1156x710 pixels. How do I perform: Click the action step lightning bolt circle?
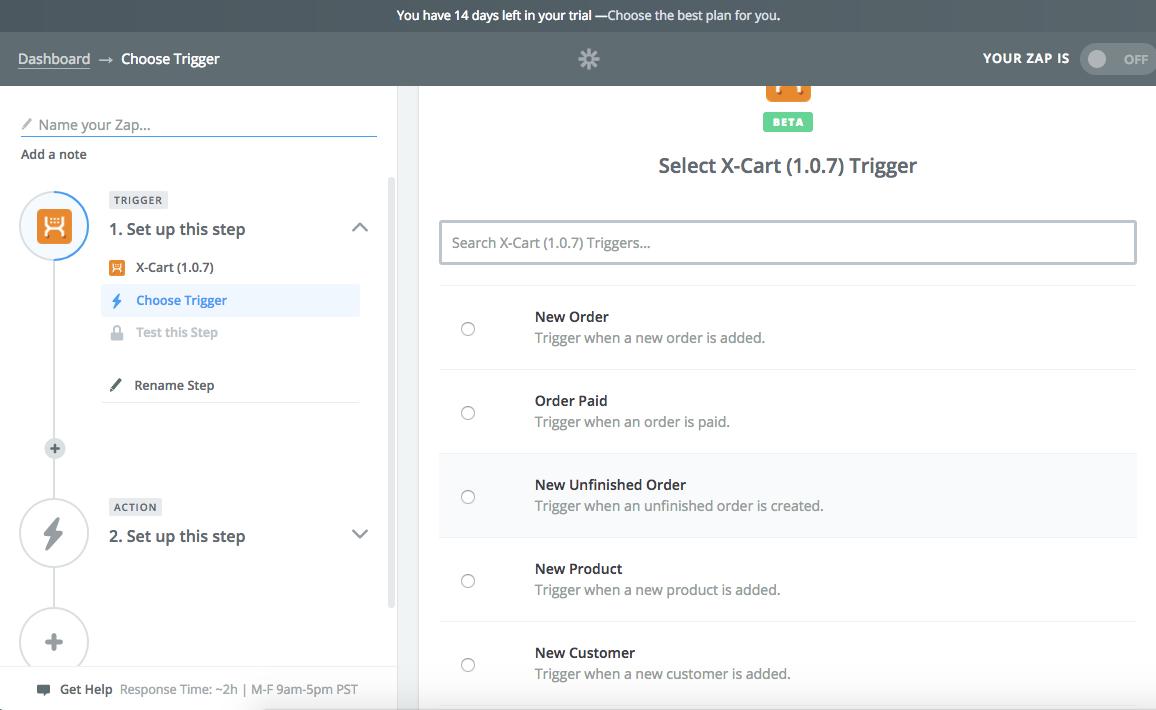pyautogui.click(x=54, y=533)
